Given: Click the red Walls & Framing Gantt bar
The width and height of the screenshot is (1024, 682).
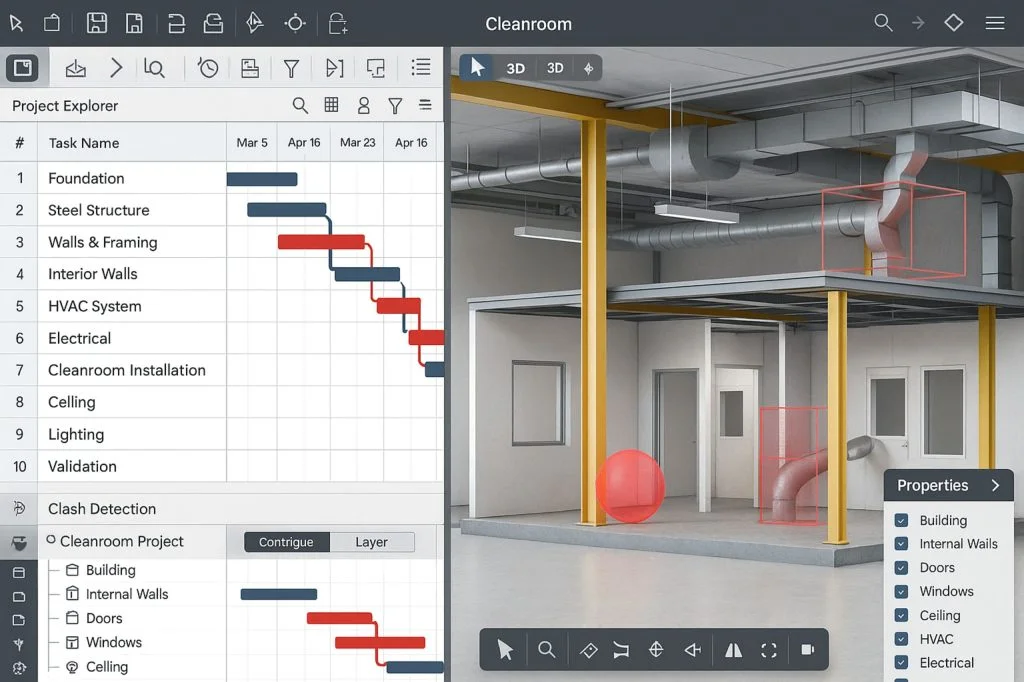Looking at the screenshot, I should click(321, 242).
